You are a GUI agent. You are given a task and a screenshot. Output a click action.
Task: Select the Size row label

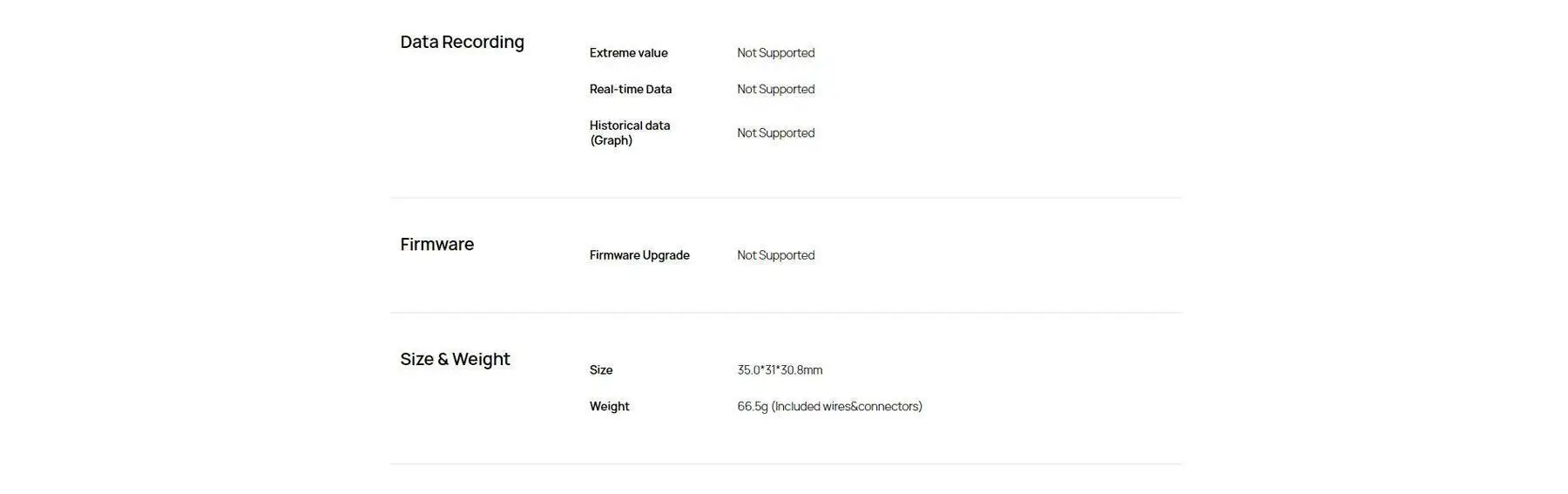pyautogui.click(x=600, y=370)
